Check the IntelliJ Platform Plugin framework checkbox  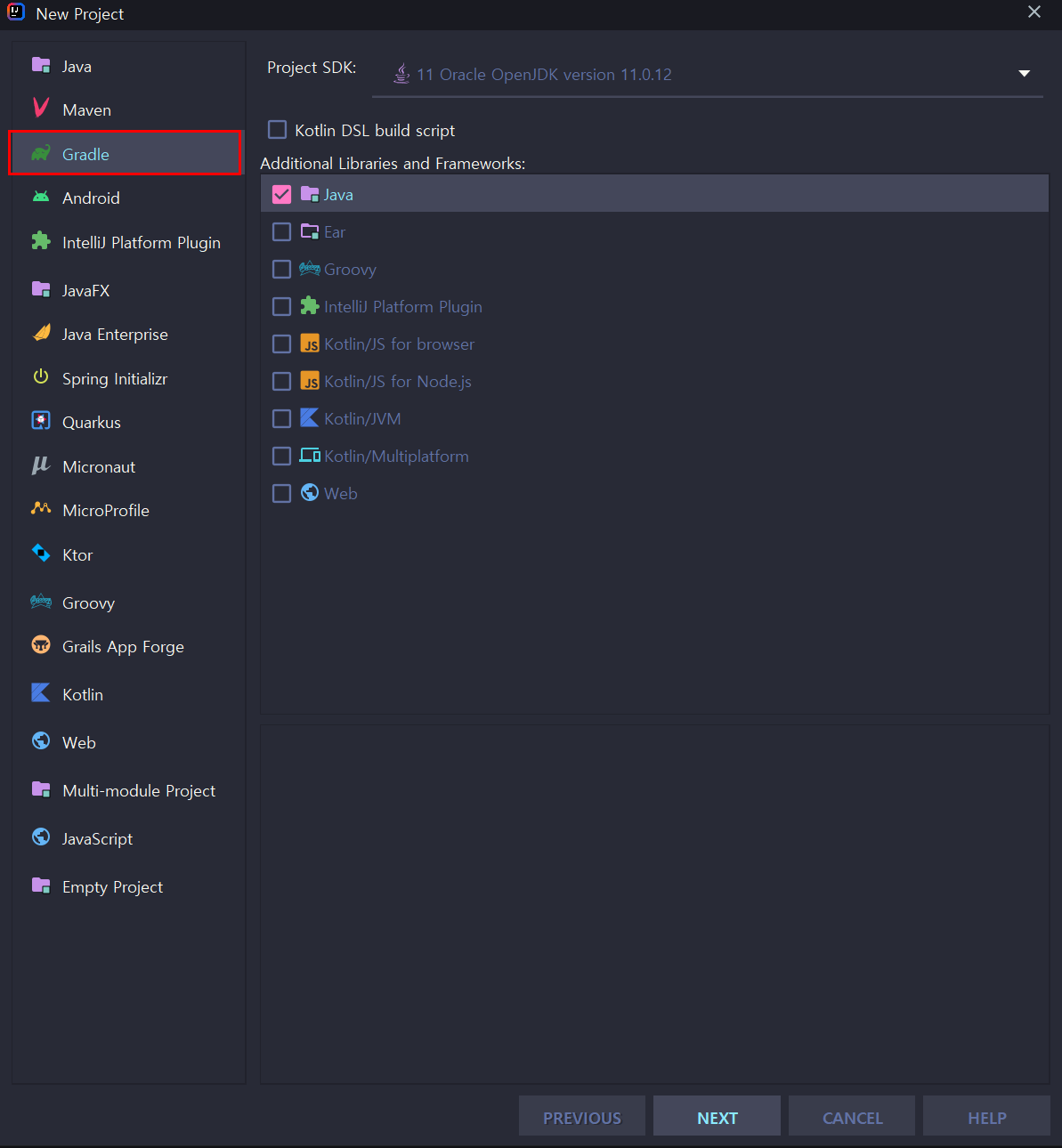click(x=281, y=306)
